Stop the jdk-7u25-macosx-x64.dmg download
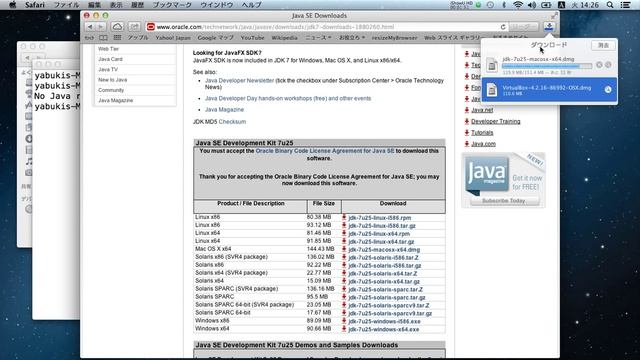The width and height of the screenshot is (640, 360). (599, 65)
